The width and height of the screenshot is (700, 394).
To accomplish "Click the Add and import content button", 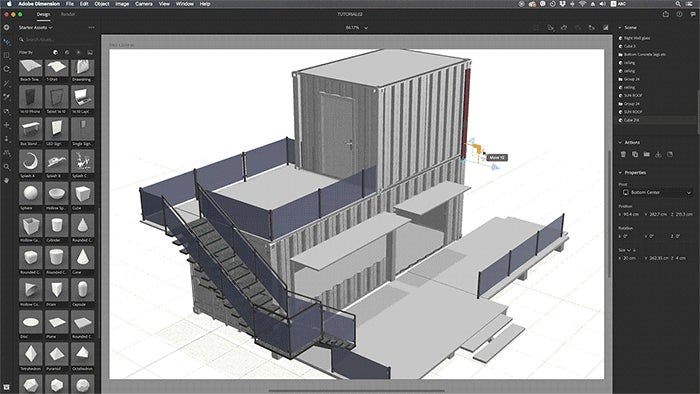I will [x=6, y=28].
